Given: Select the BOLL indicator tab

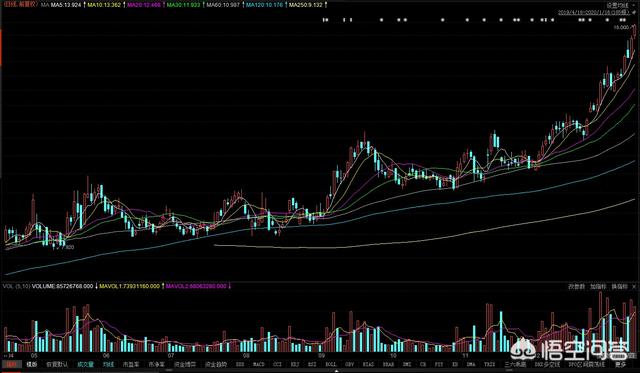Looking at the screenshot, I should (x=330, y=364).
